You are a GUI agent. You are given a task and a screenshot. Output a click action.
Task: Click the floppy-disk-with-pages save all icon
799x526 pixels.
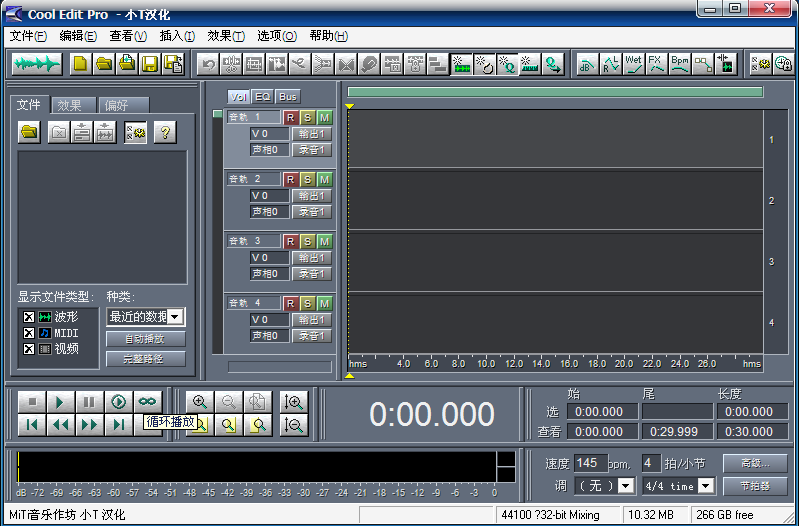tap(173, 64)
